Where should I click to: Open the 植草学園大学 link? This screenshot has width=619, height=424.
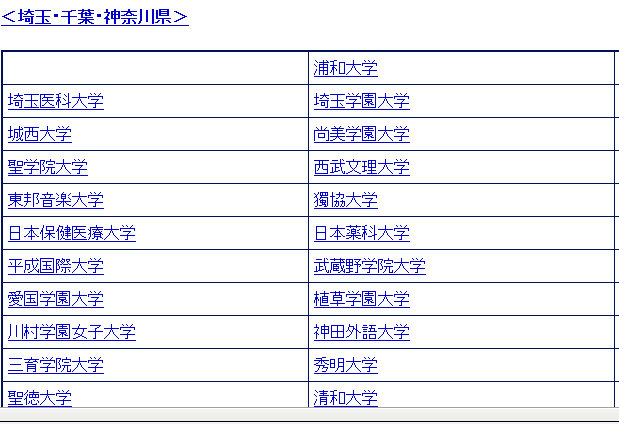tap(362, 299)
